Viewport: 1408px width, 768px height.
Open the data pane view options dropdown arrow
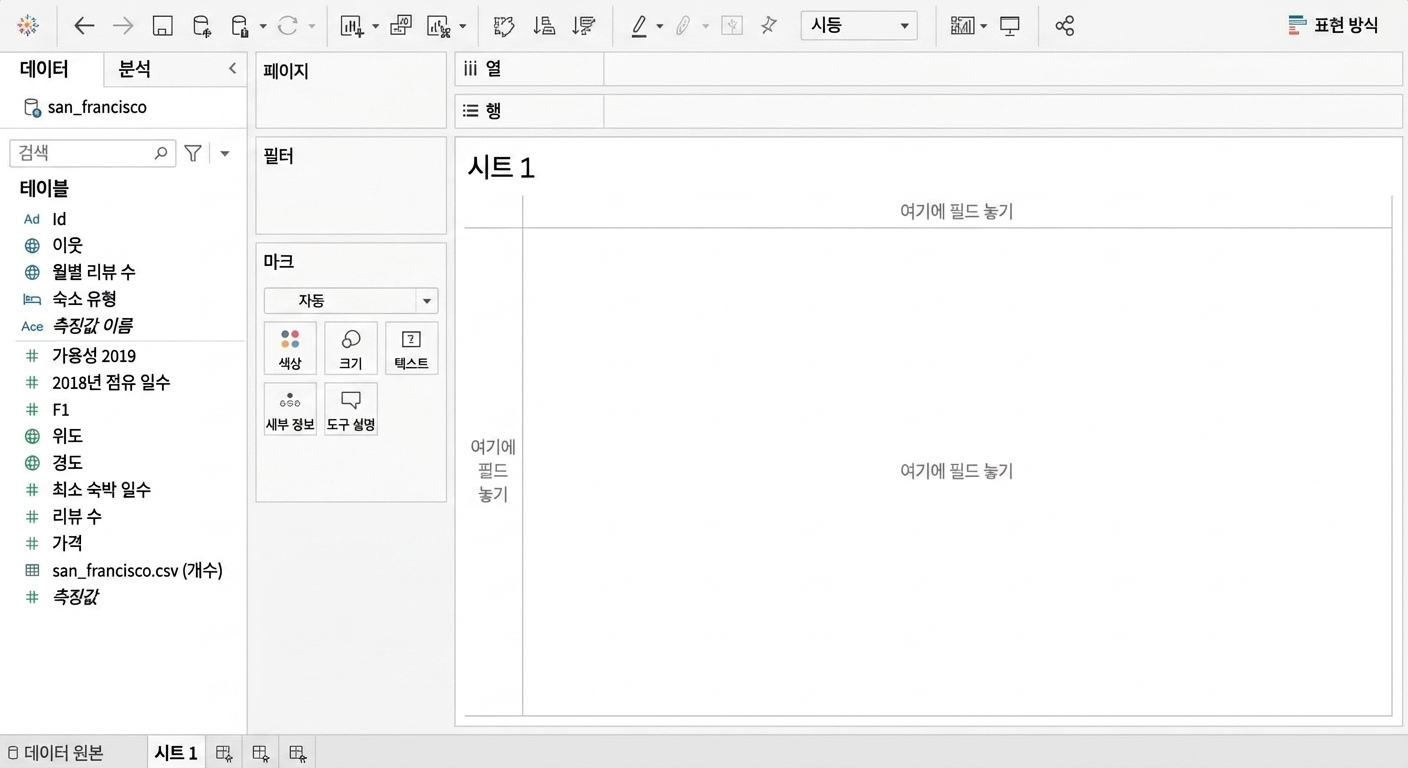coord(225,153)
